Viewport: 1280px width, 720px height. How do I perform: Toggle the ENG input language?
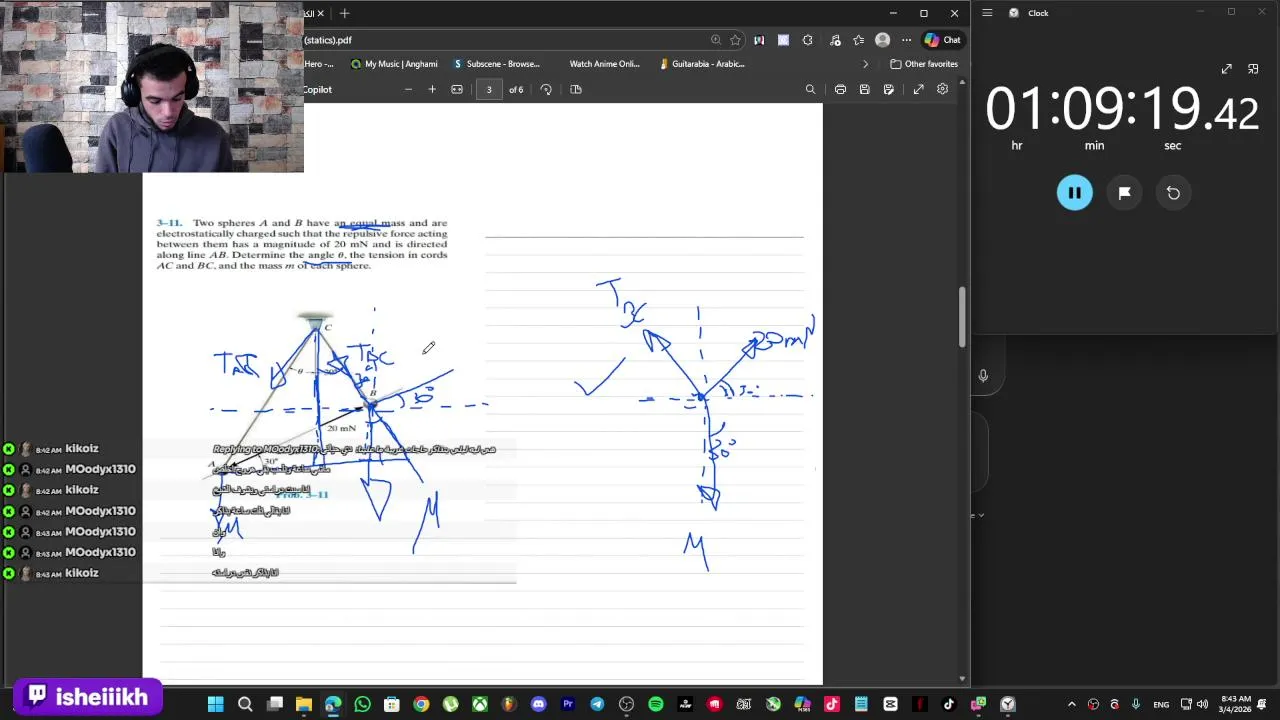coord(1161,704)
